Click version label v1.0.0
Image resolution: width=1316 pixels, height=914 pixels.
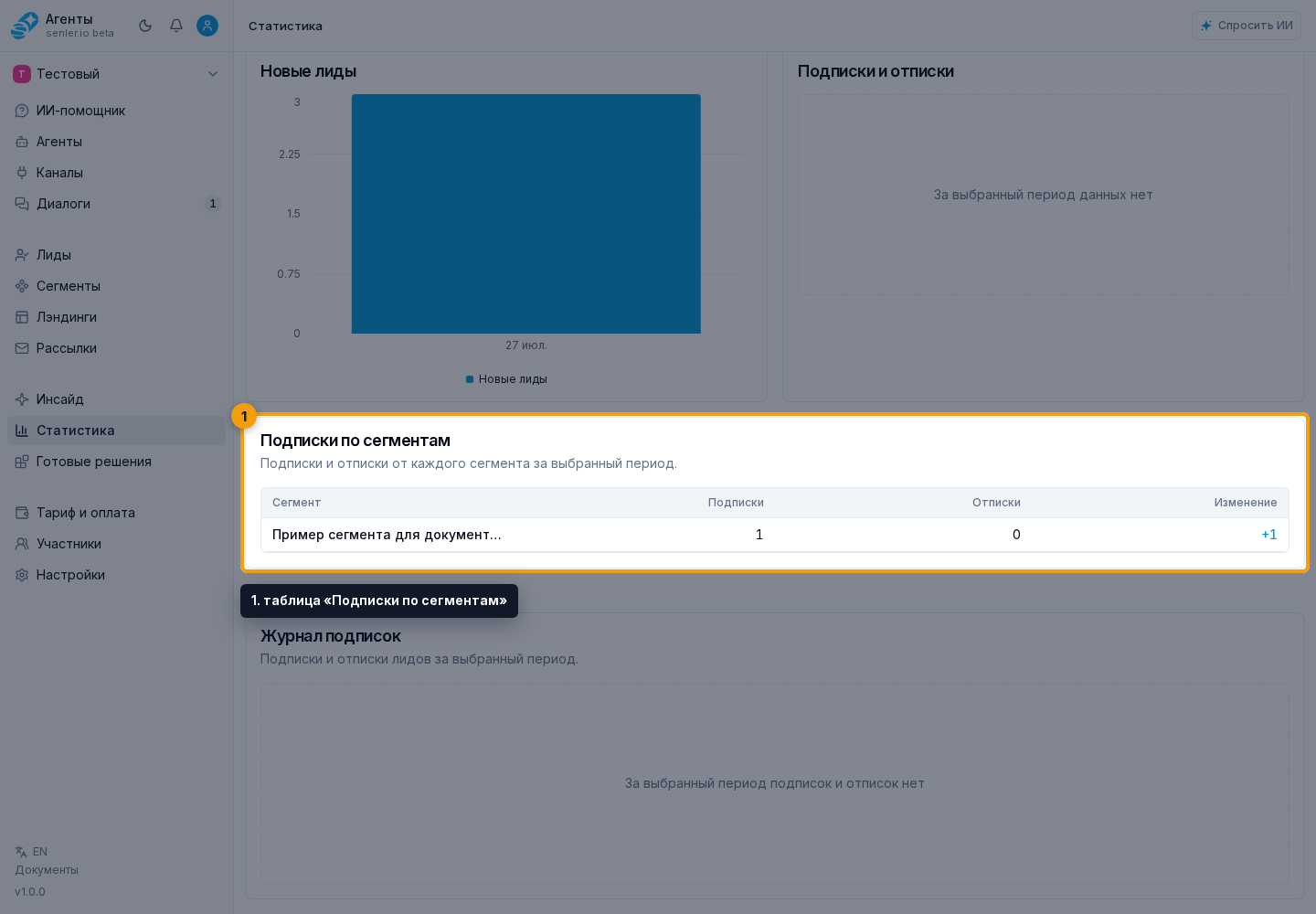pos(30,892)
